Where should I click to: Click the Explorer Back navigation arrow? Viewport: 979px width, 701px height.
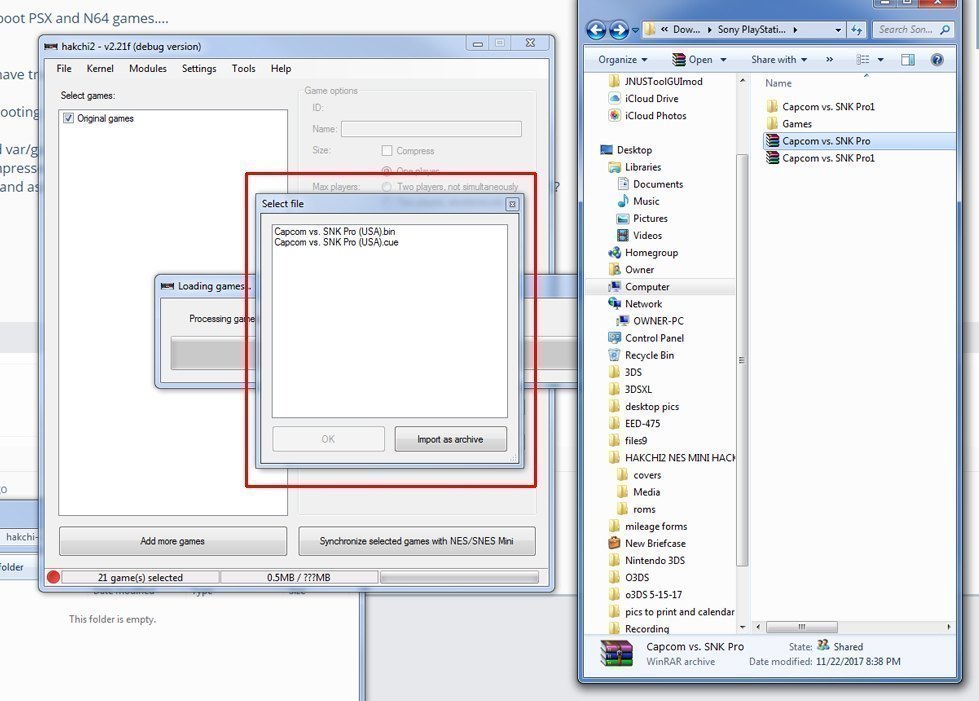tap(596, 29)
